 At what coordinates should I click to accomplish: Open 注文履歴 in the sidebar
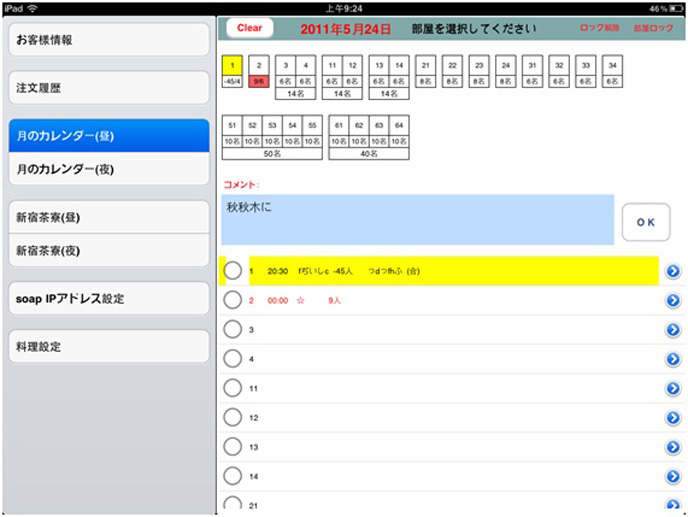pyautogui.click(x=108, y=88)
